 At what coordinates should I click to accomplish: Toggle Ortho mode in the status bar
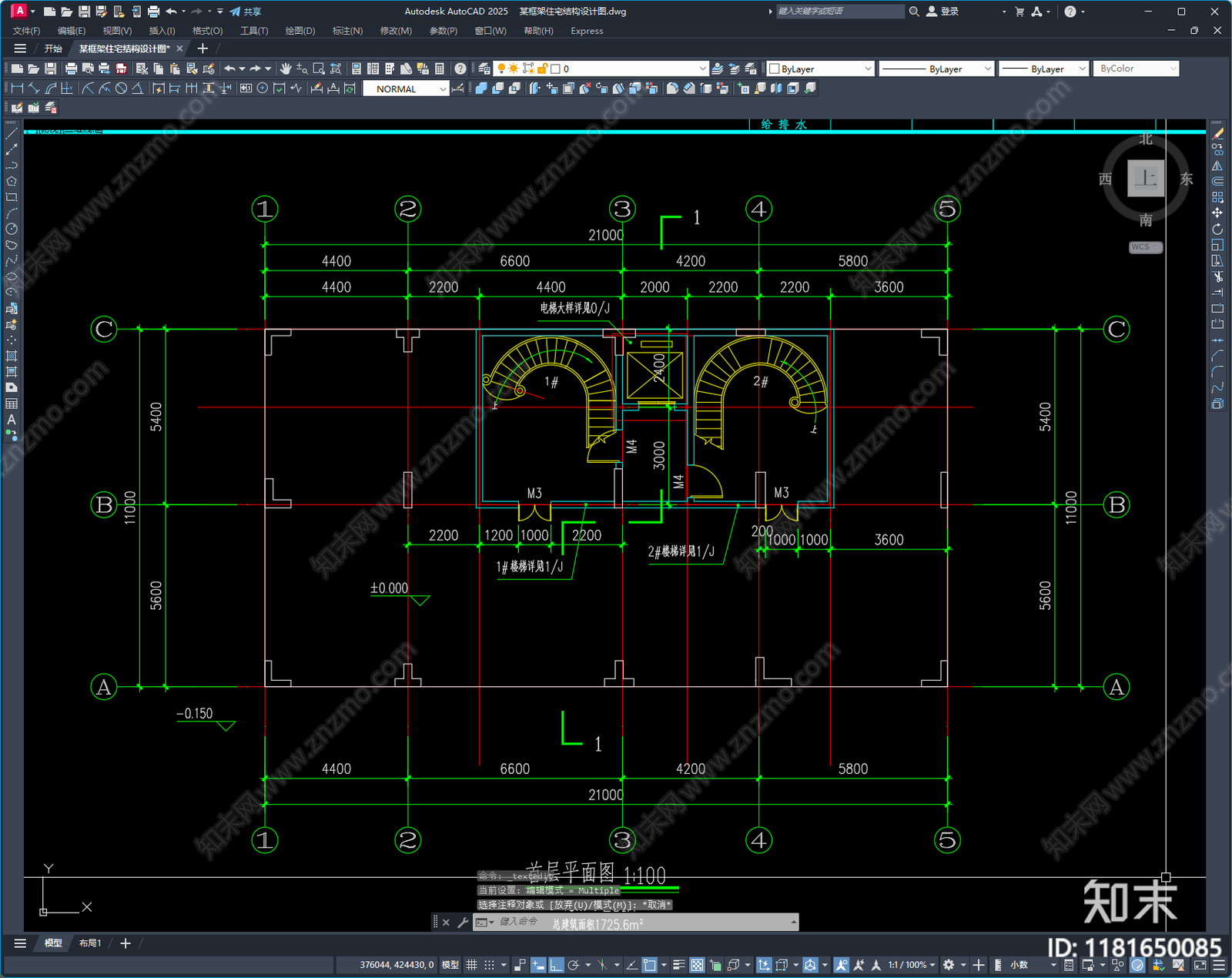click(x=556, y=965)
